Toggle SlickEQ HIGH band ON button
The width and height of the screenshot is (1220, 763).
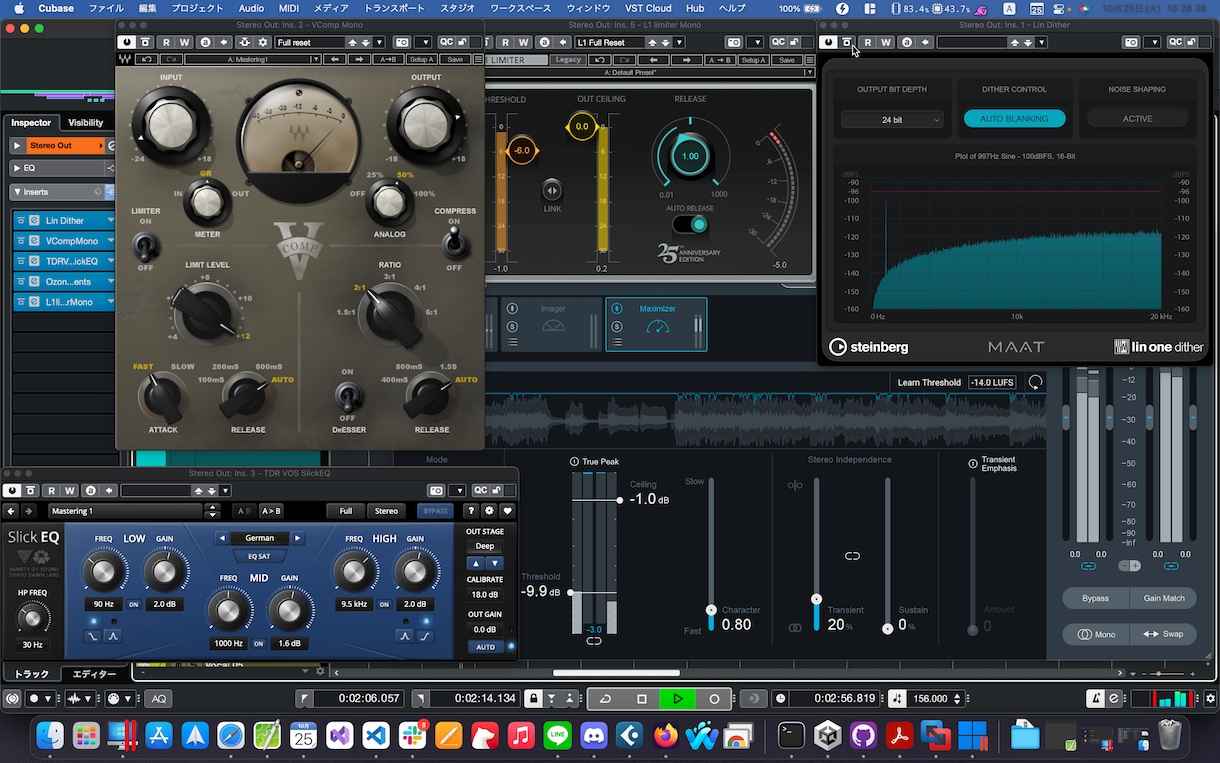point(384,604)
